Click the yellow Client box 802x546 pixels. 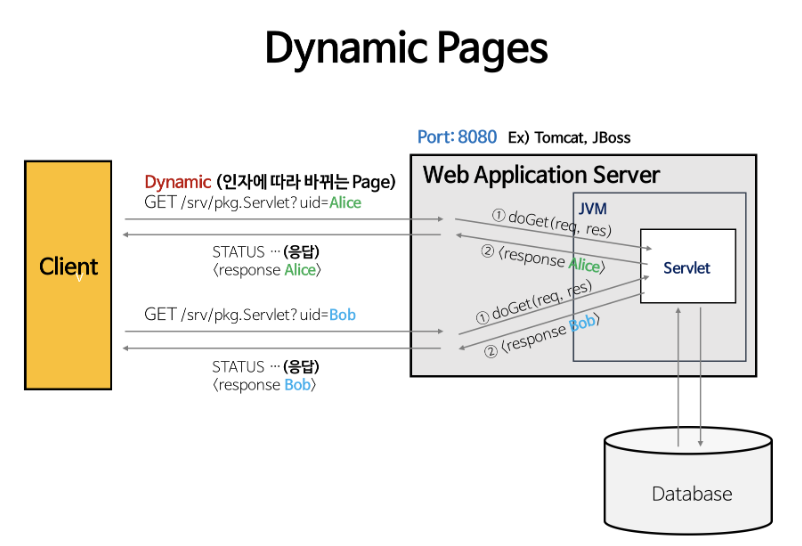[68, 275]
